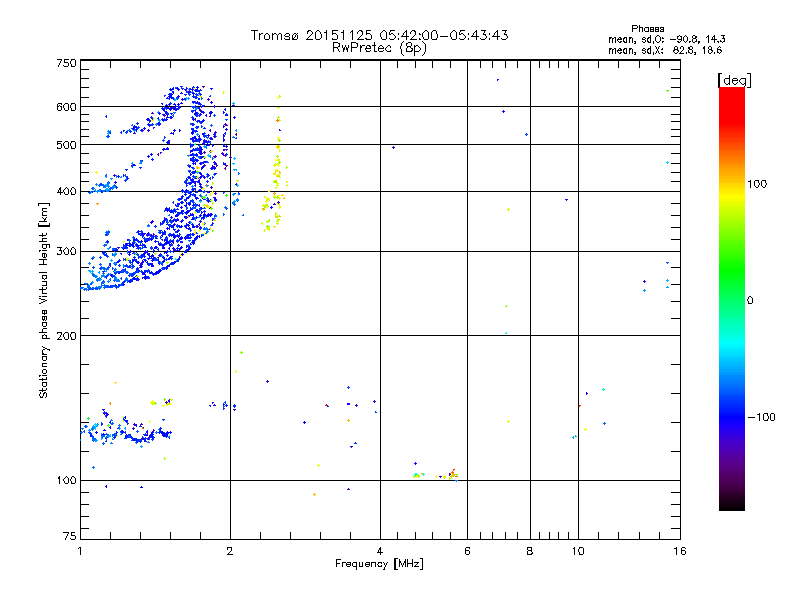Click the y-axis tick label "75"

70,536
